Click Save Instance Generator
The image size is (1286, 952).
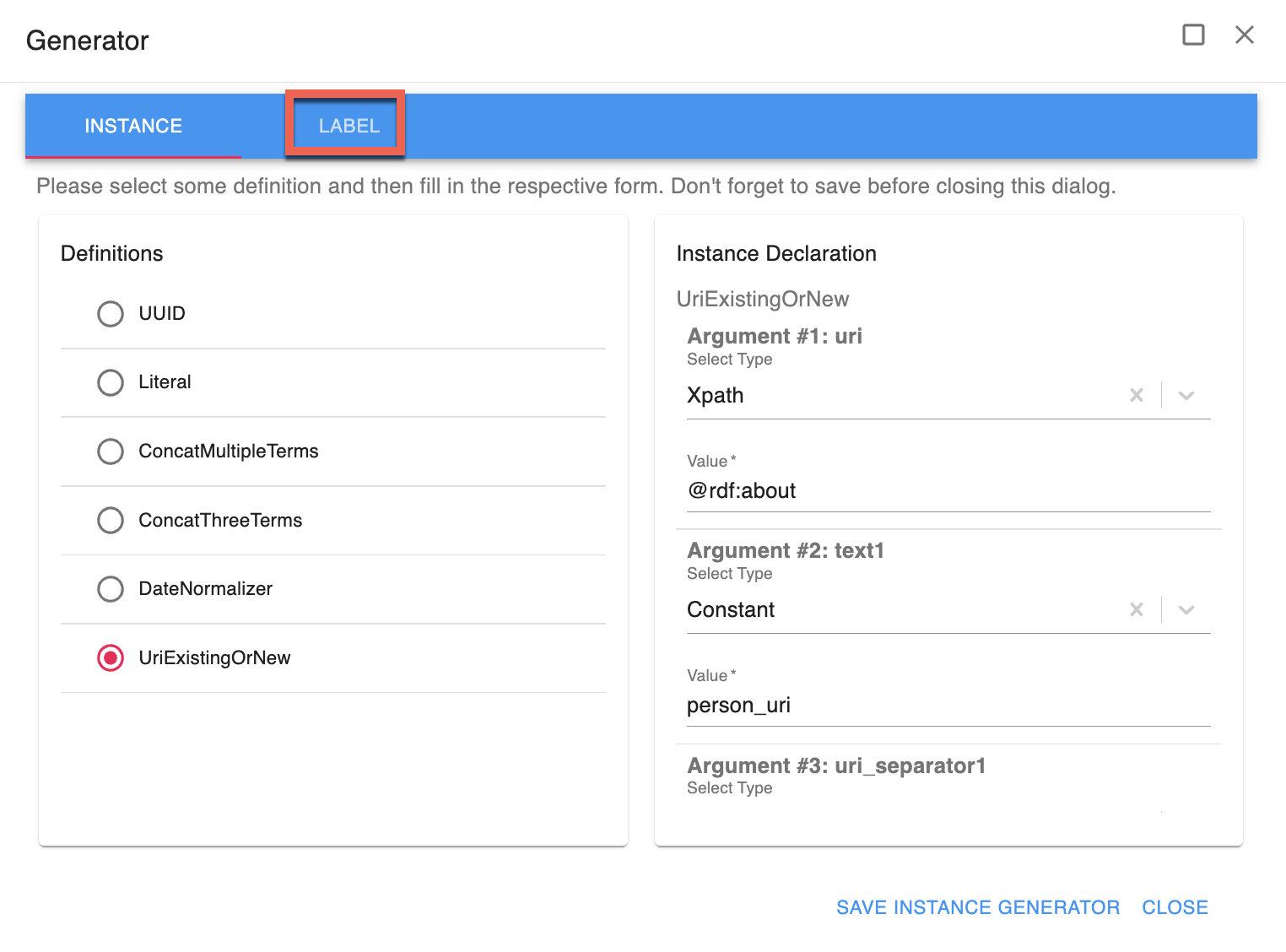977,907
